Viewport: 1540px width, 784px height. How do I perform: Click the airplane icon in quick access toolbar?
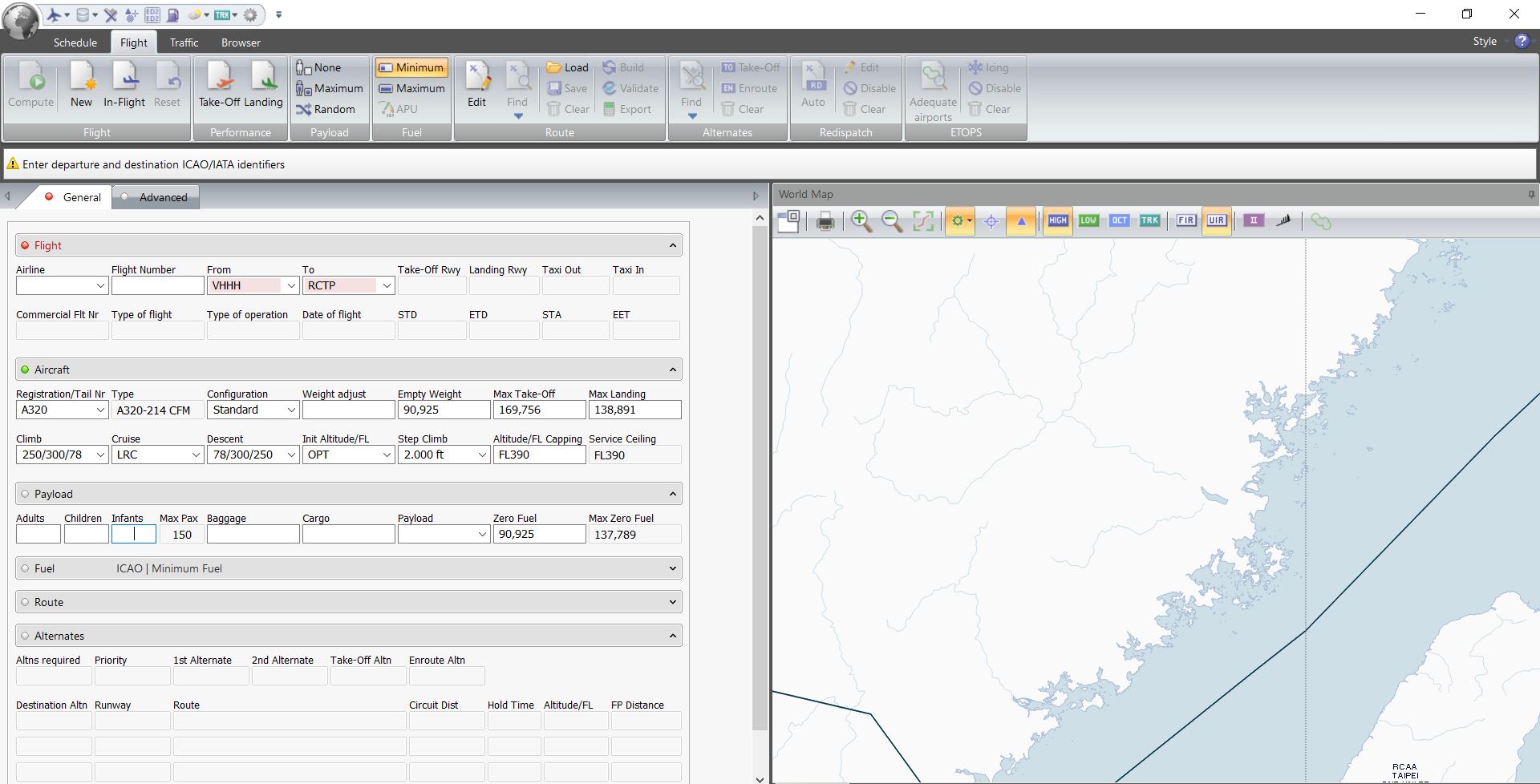tap(55, 14)
